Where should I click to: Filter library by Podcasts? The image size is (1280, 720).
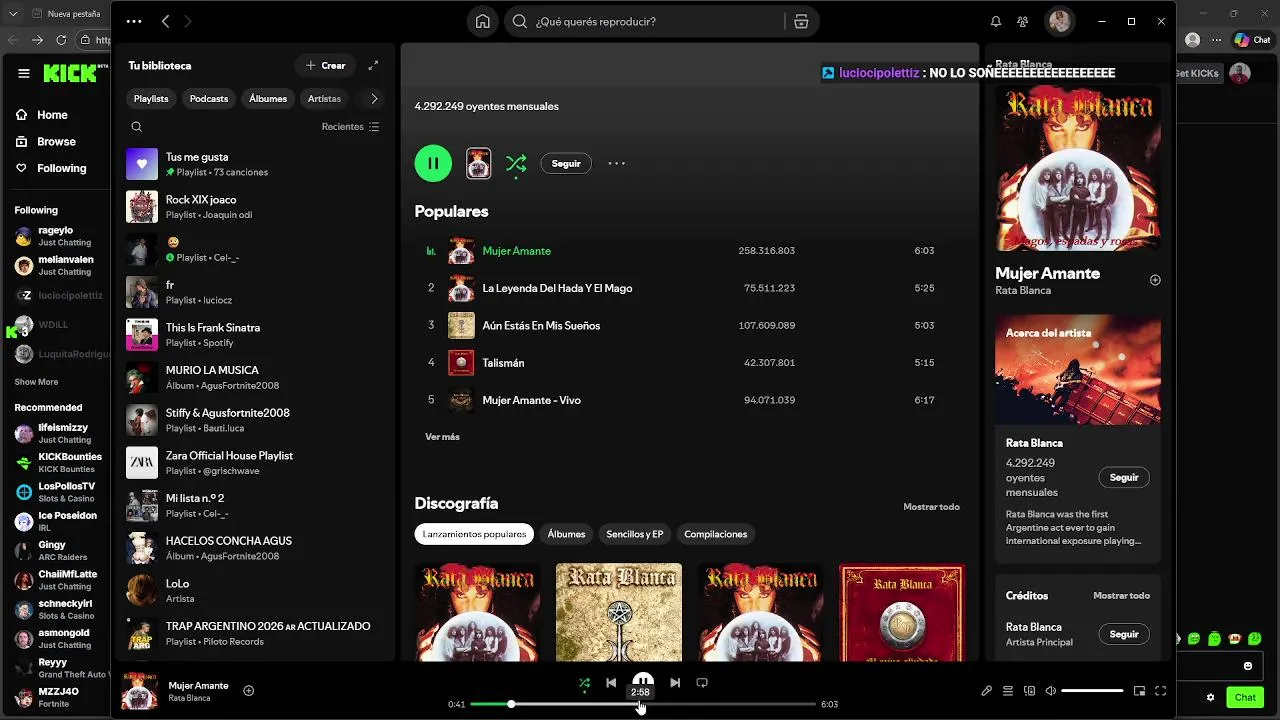tap(209, 99)
